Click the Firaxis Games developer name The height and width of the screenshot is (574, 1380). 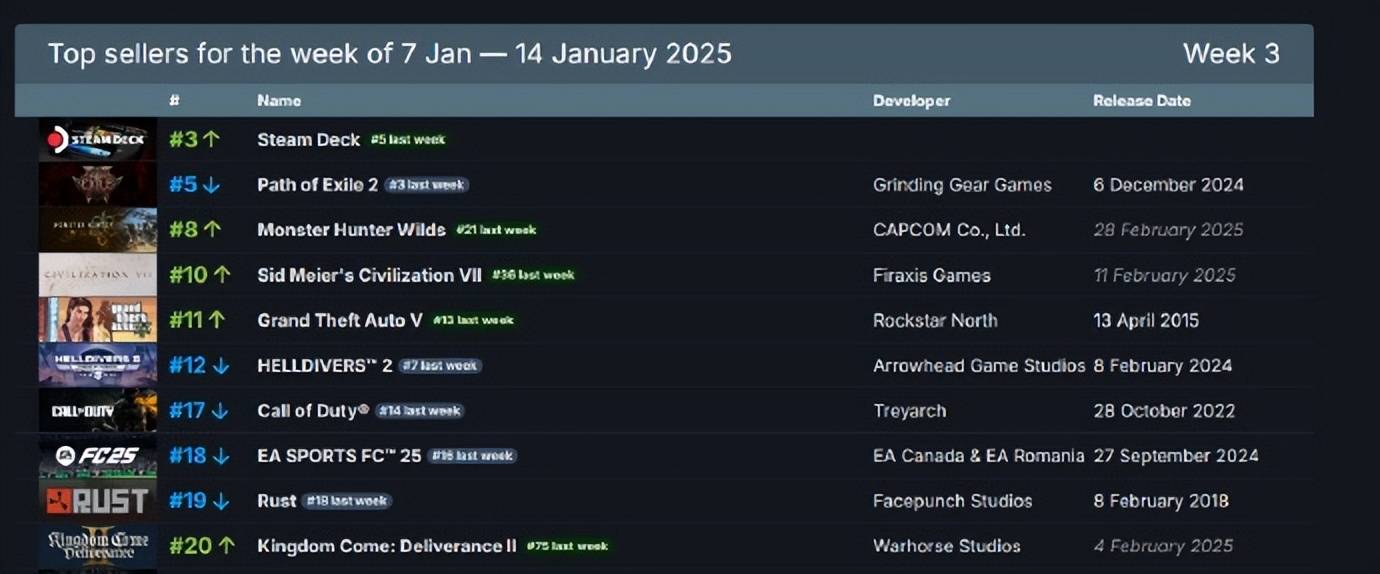point(932,275)
